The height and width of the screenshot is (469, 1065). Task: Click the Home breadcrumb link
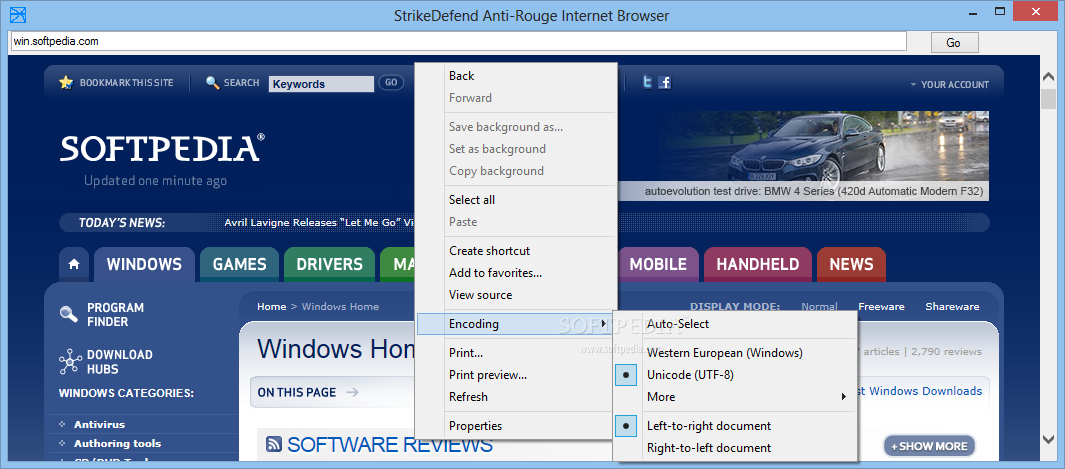click(272, 307)
